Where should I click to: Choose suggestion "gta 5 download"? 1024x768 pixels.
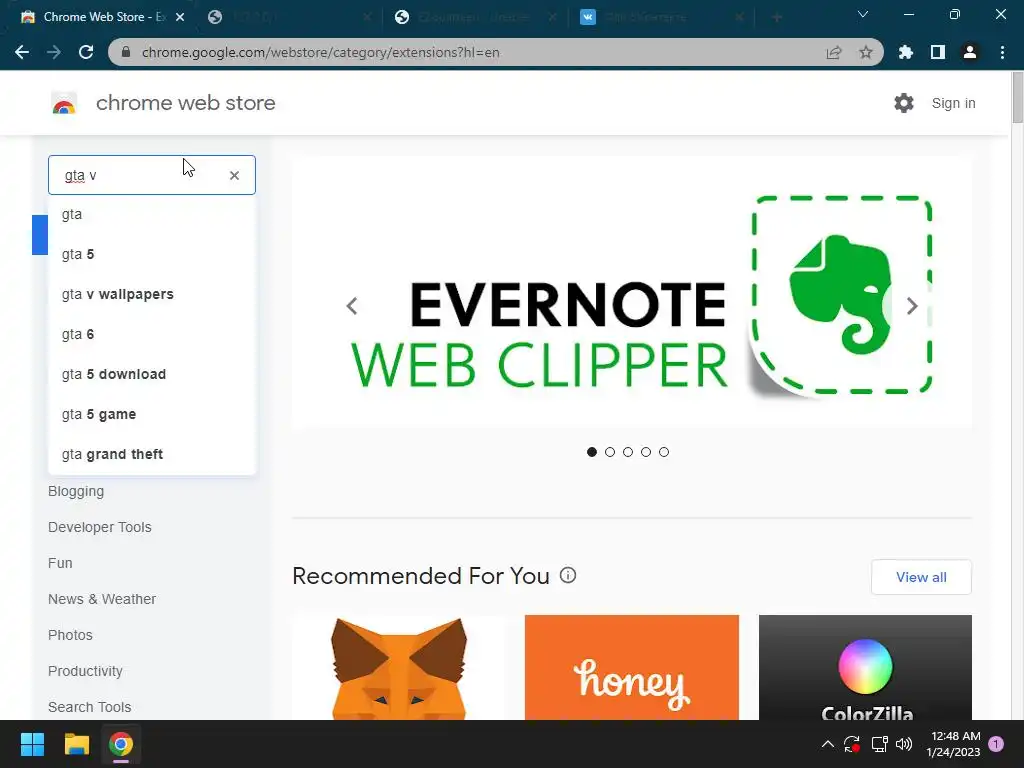pos(152,374)
